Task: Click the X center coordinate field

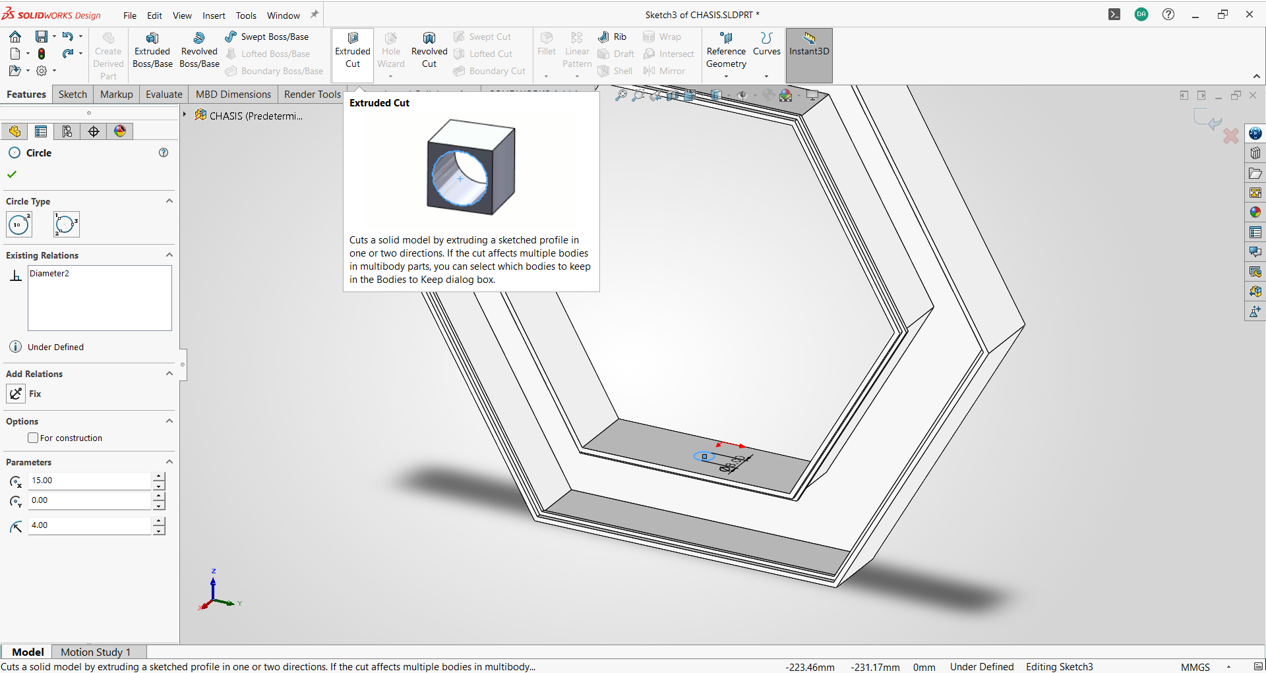Action: [89, 481]
